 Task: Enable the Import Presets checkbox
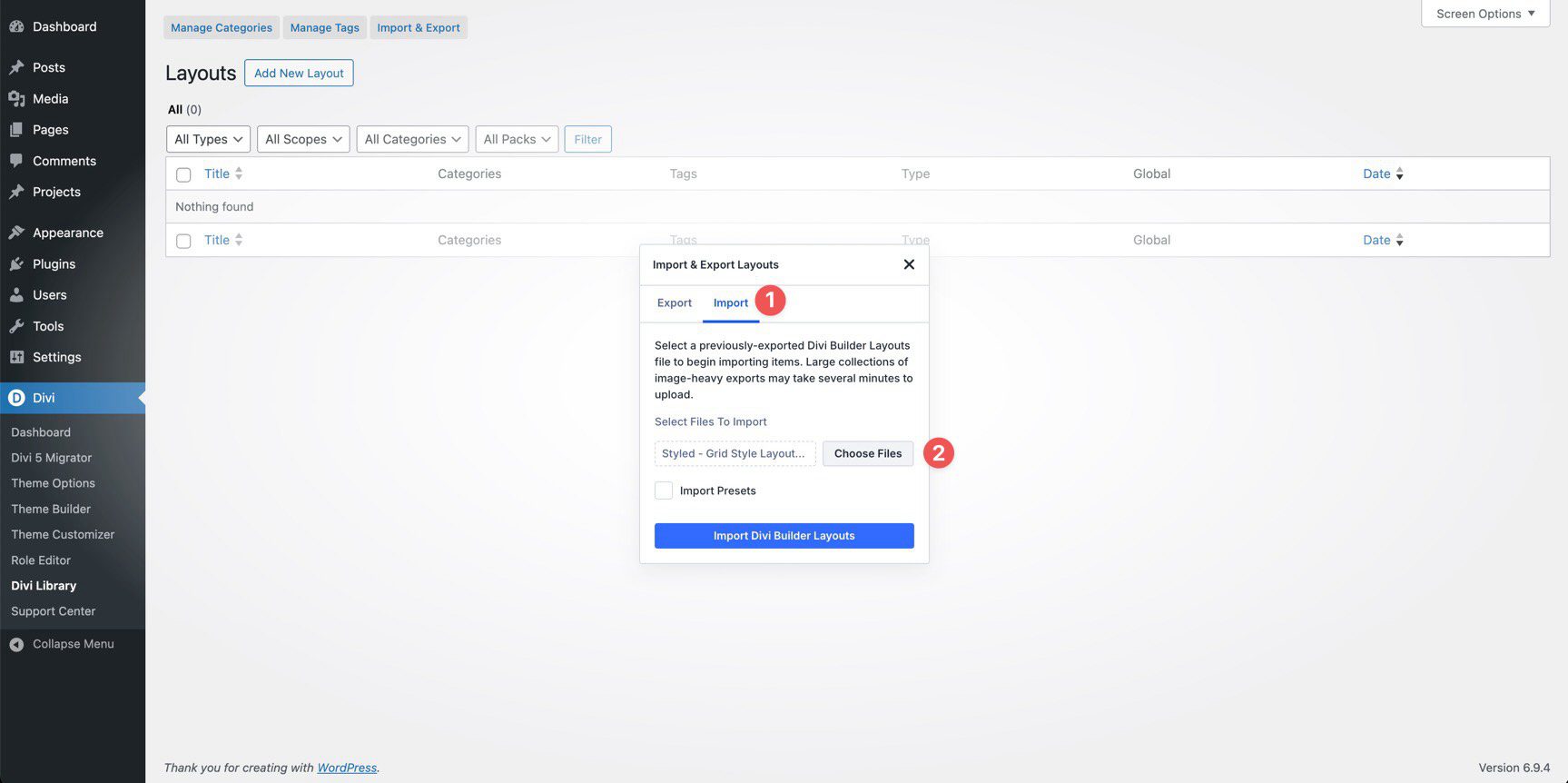664,491
